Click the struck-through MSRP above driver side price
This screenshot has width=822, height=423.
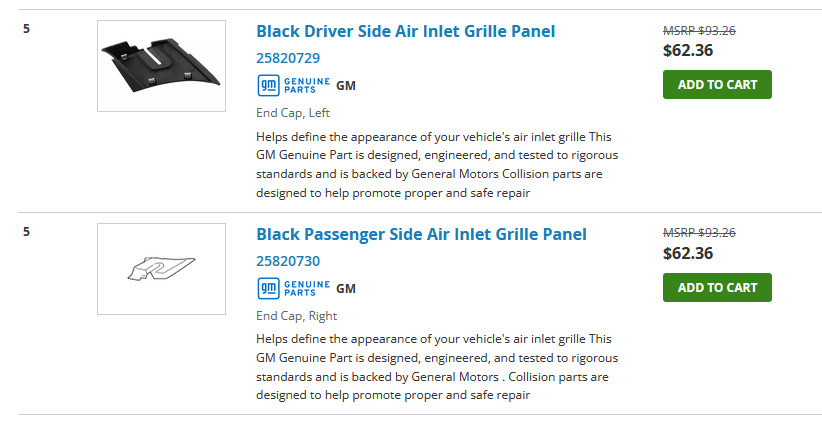click(699, 31)
